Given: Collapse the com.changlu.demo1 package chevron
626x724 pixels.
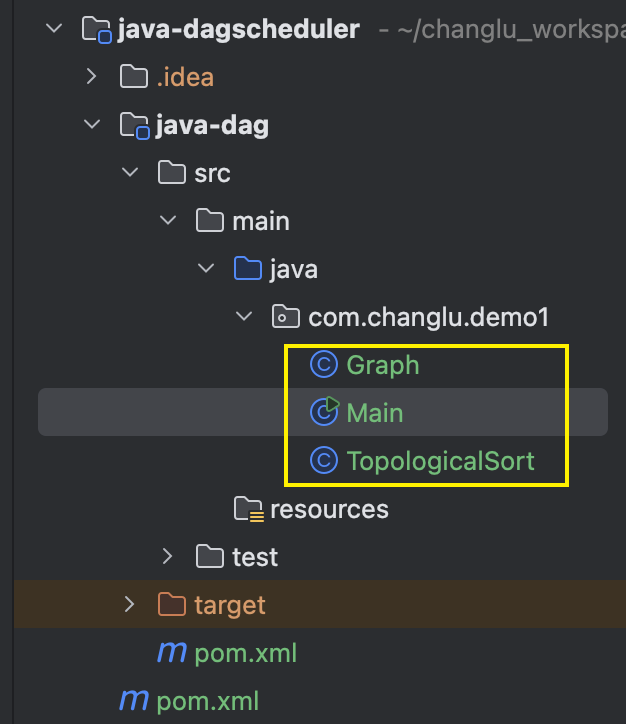Looking at the screenshot, I should 243,316.
